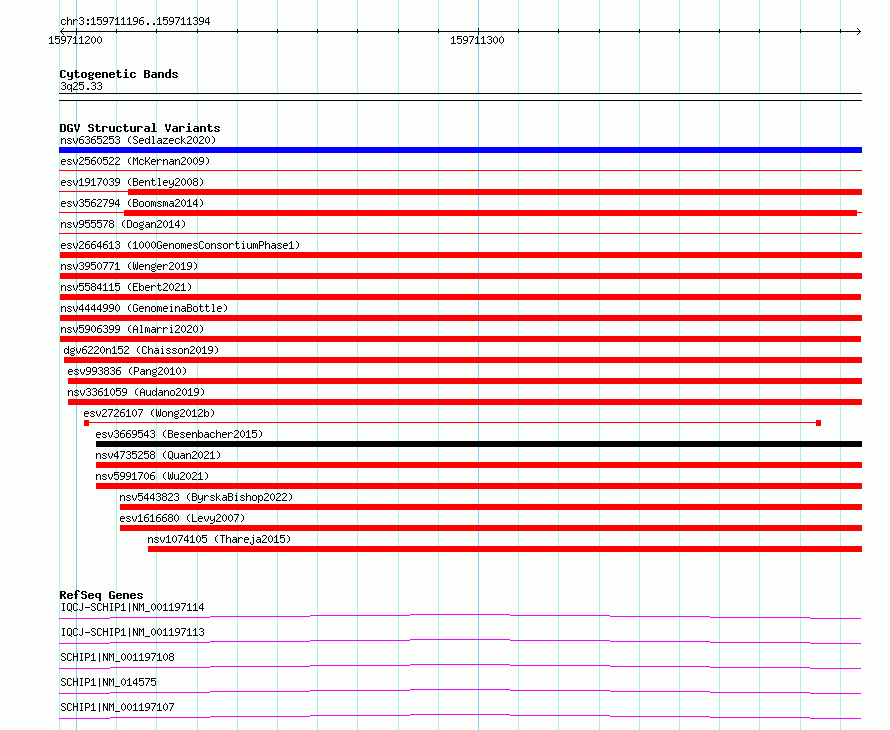
Task: Open esv993836 (Pang2010) label
Action: [x=127, y=371]
